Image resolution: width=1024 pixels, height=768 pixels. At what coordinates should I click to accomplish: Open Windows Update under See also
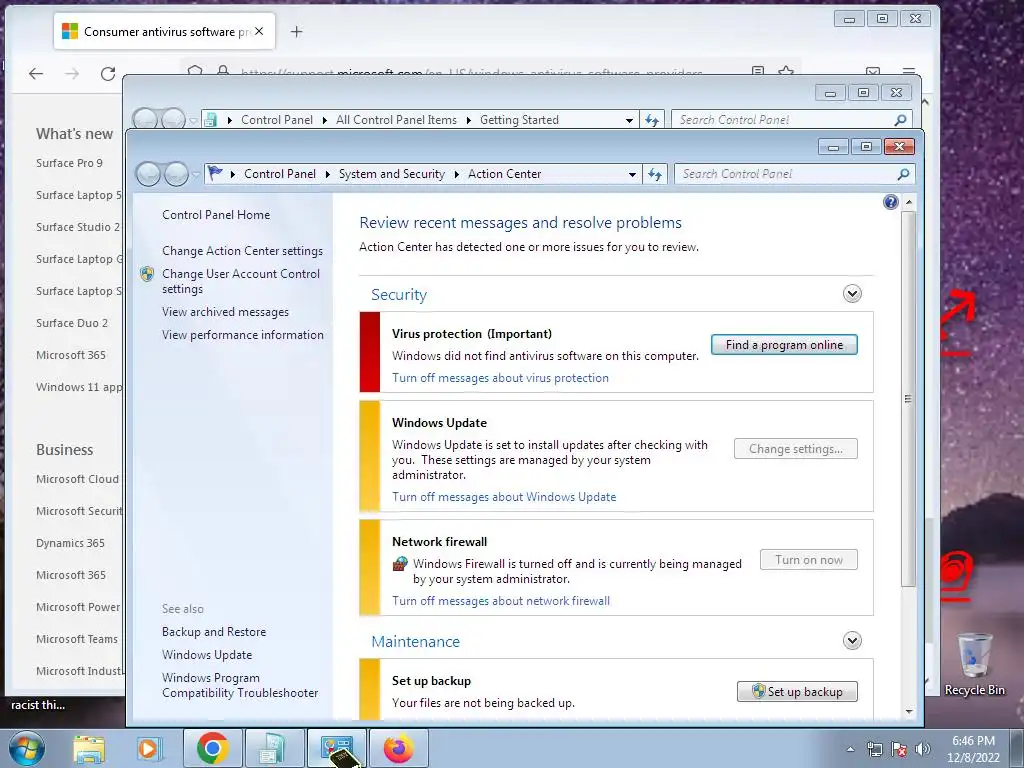[x=207, y=655]
